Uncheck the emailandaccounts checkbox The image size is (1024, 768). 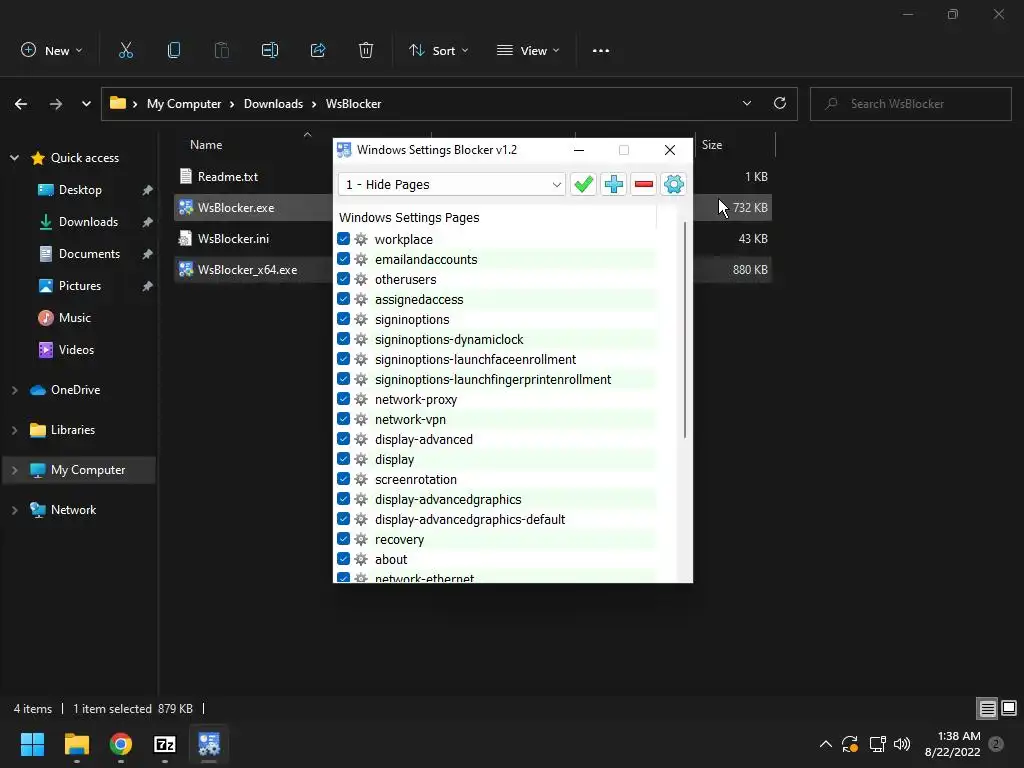[x=344, y=259]
